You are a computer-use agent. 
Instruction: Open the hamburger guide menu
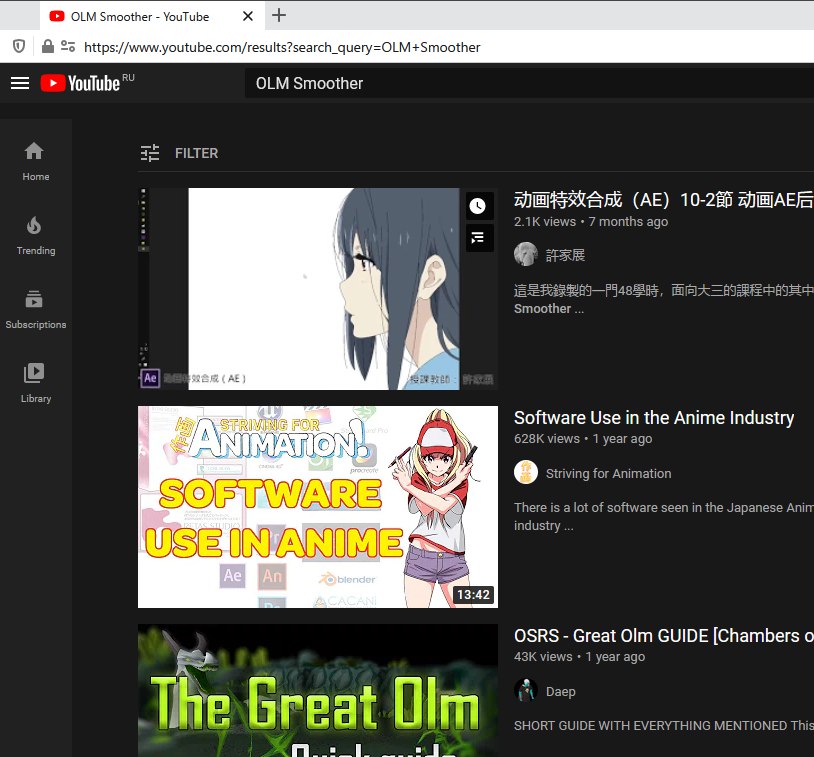[20, 83]
